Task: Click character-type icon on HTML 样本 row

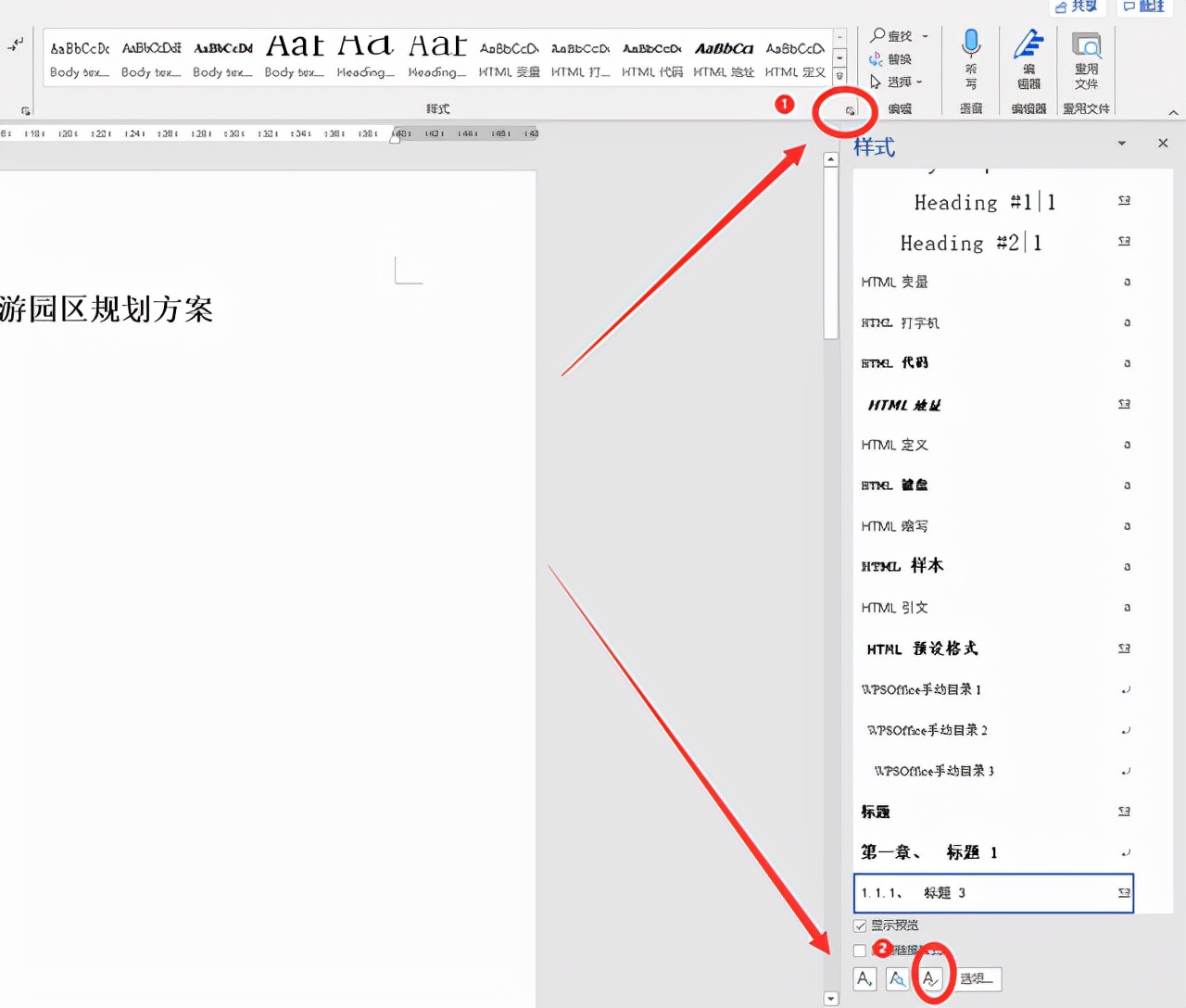Action: [x=1127, y=566]
